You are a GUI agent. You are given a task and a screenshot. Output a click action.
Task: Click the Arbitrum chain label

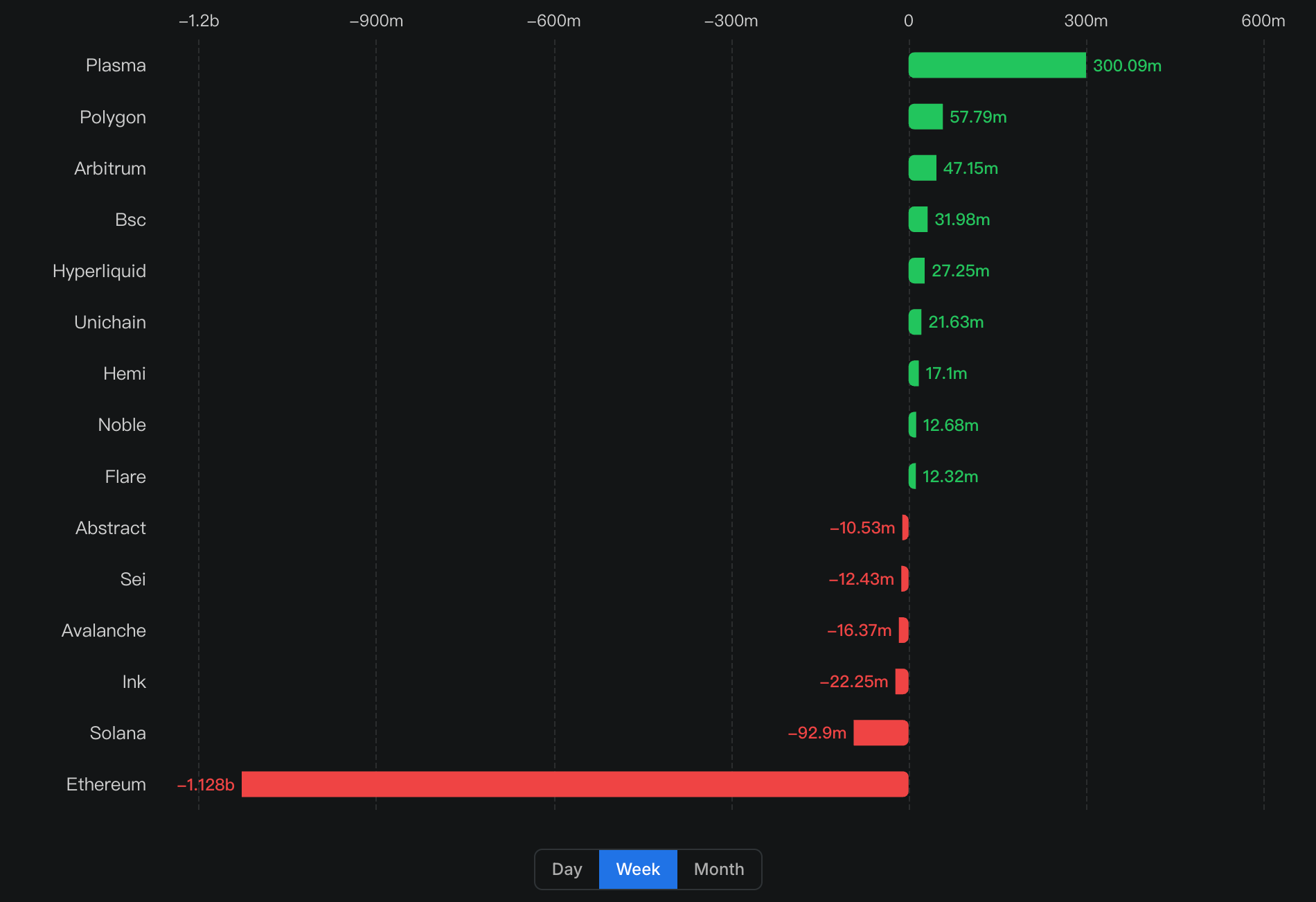(110, 168)
